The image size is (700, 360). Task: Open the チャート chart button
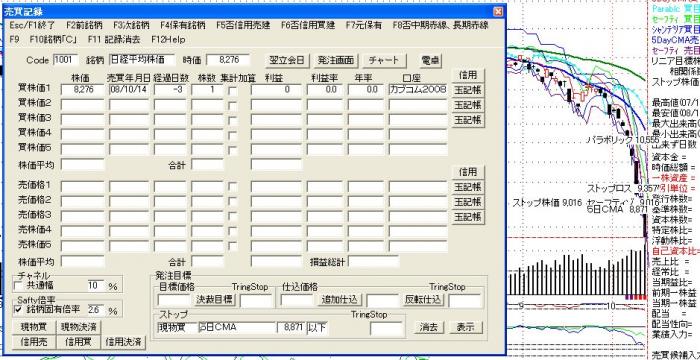384,60
